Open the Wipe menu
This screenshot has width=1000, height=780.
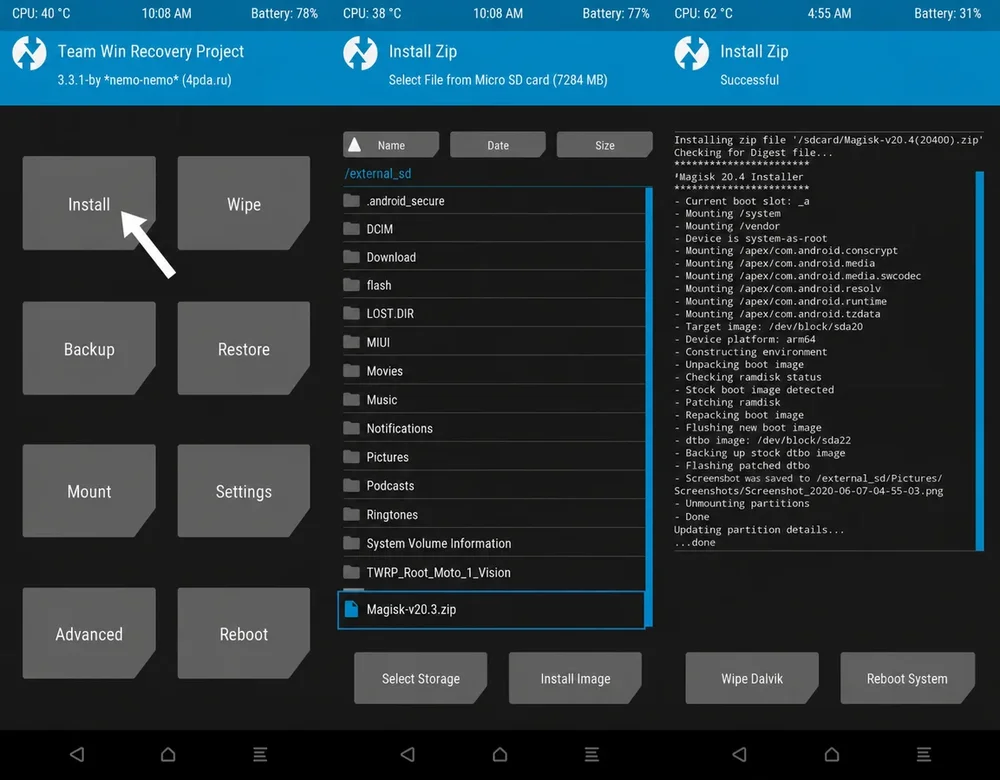[x=244, y=203]
